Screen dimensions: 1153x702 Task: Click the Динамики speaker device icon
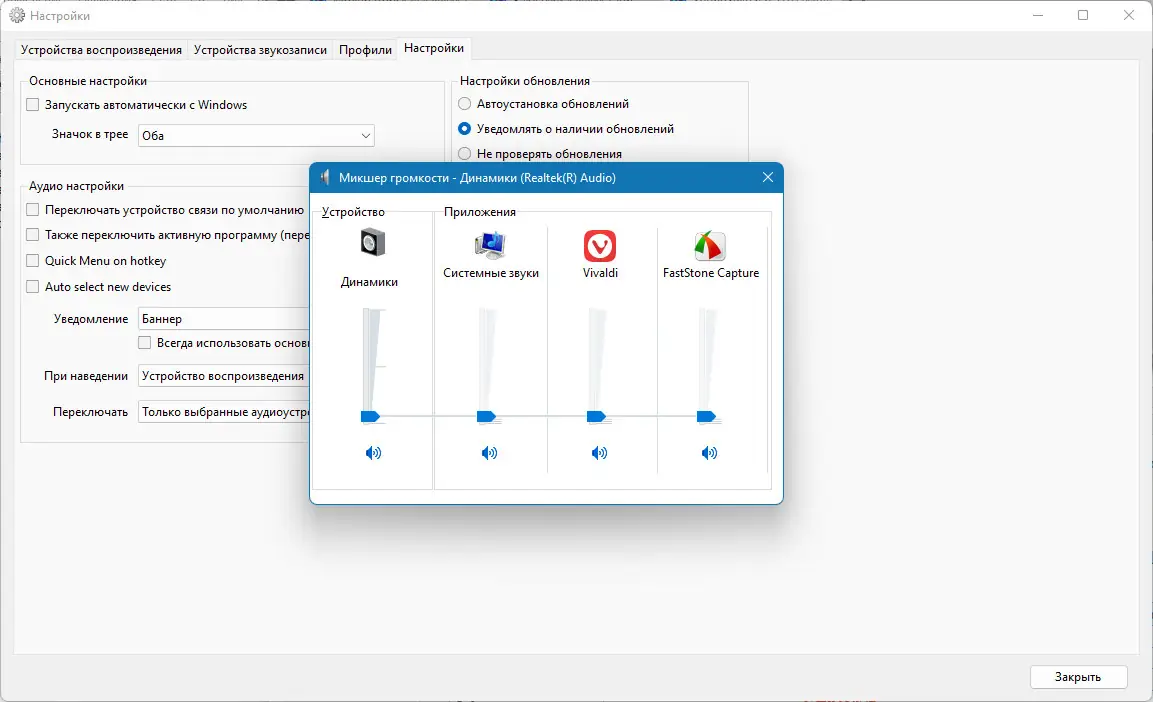[373, 242]
